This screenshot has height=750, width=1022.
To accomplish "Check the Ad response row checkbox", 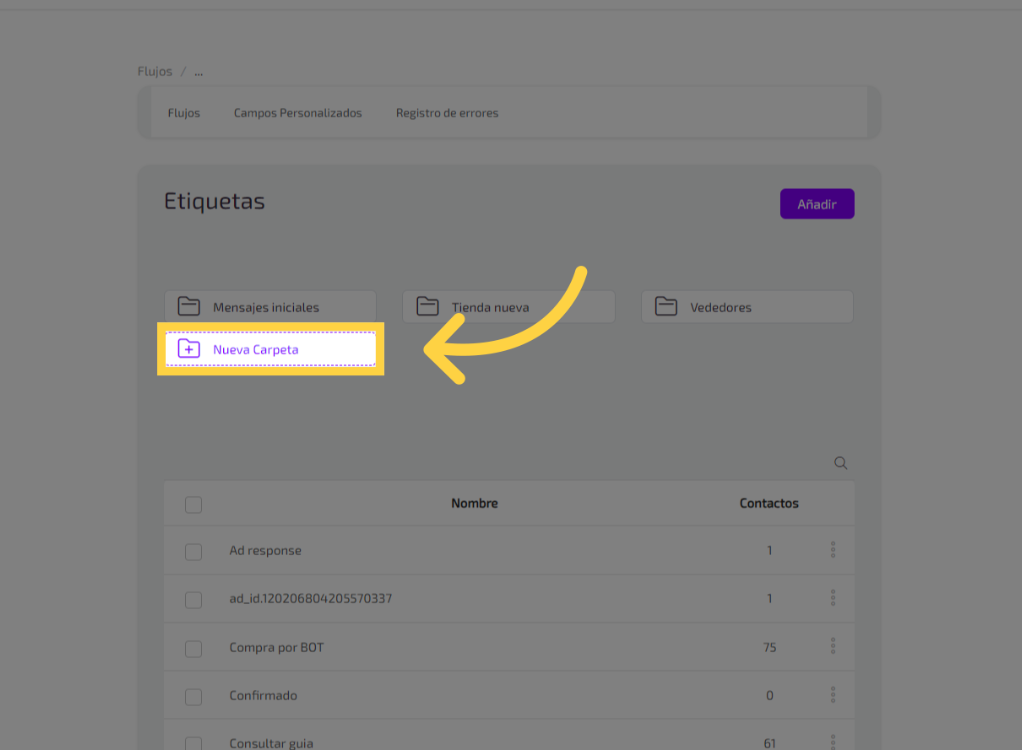I will click(x=194, y=552).
